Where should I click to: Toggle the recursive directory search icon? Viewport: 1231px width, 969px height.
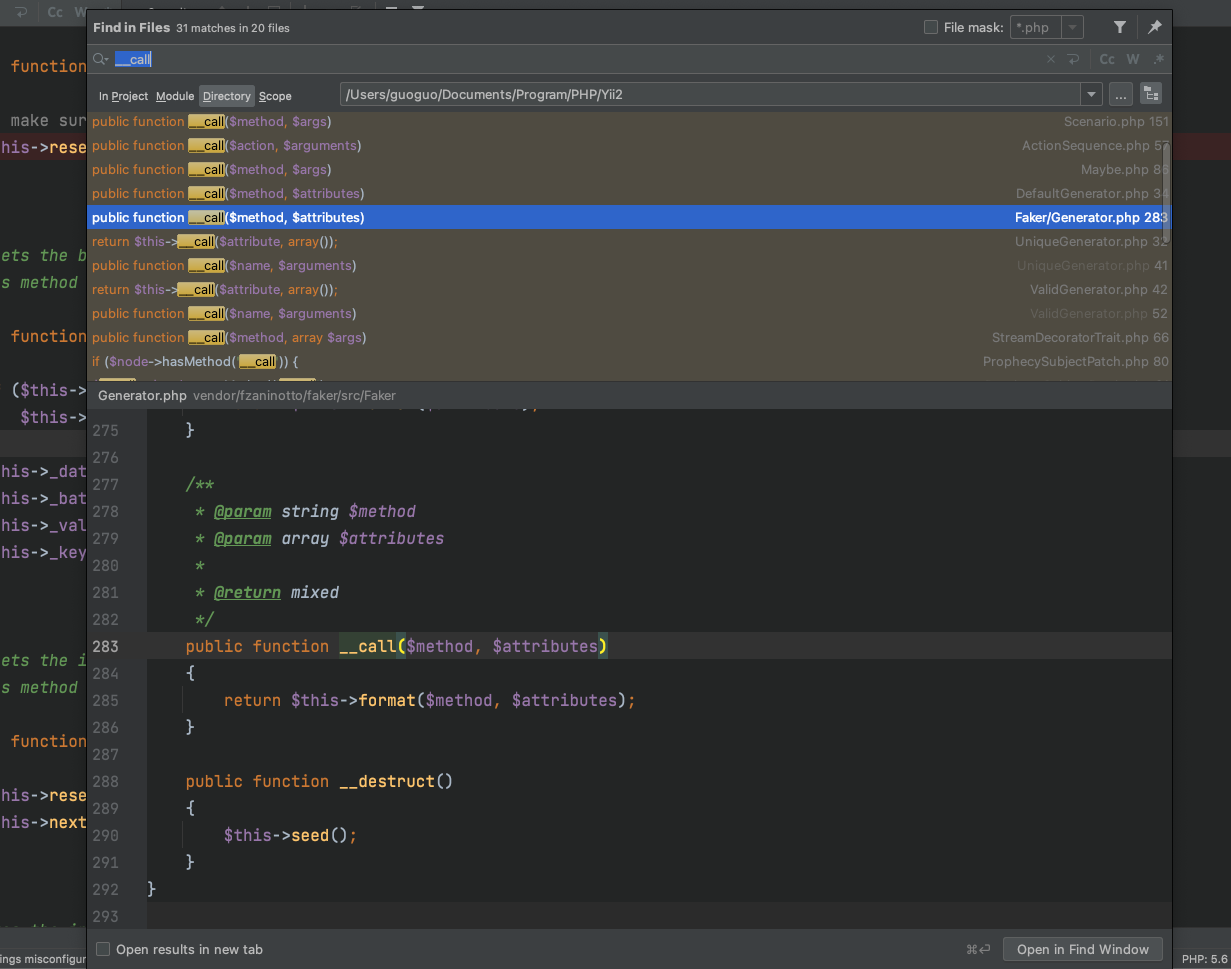(1151, 95)
